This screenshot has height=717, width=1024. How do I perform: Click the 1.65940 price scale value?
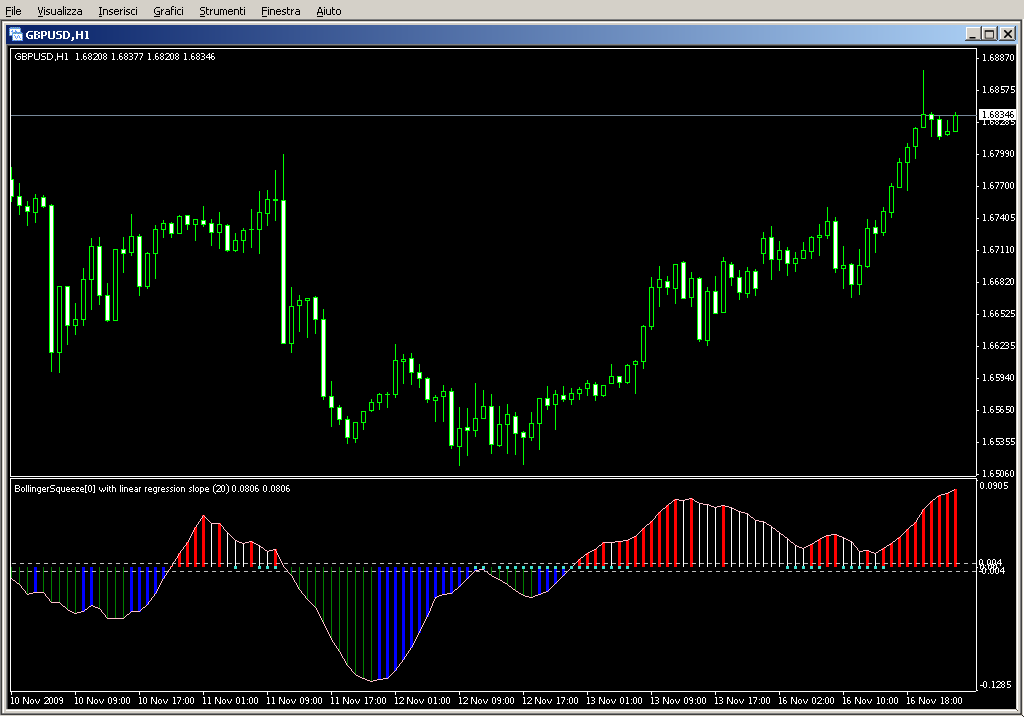click(998, 377)
